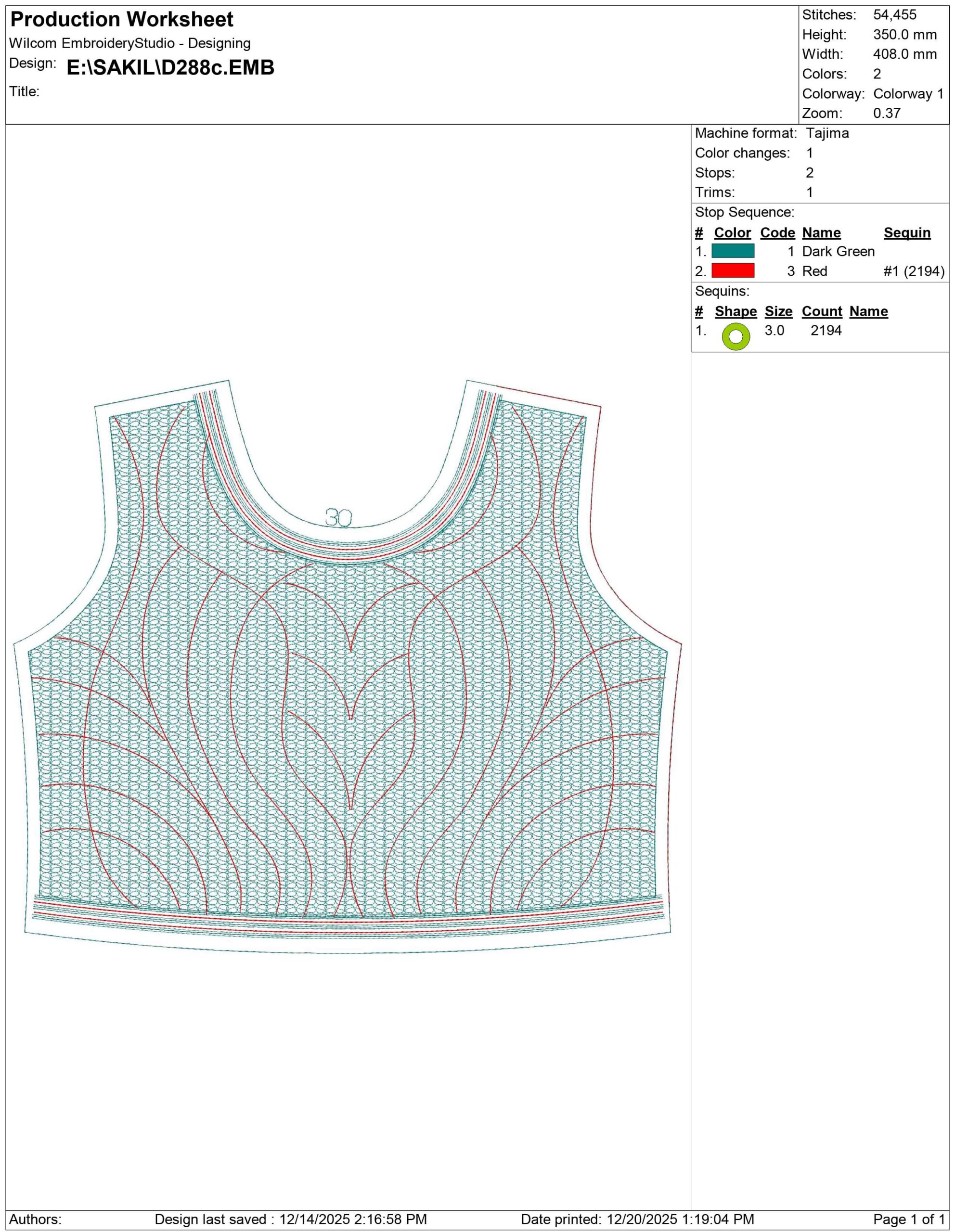Click the number 30 in neckline
Viewport: 955px width, 1232px height.
click(x=338, y=517)
